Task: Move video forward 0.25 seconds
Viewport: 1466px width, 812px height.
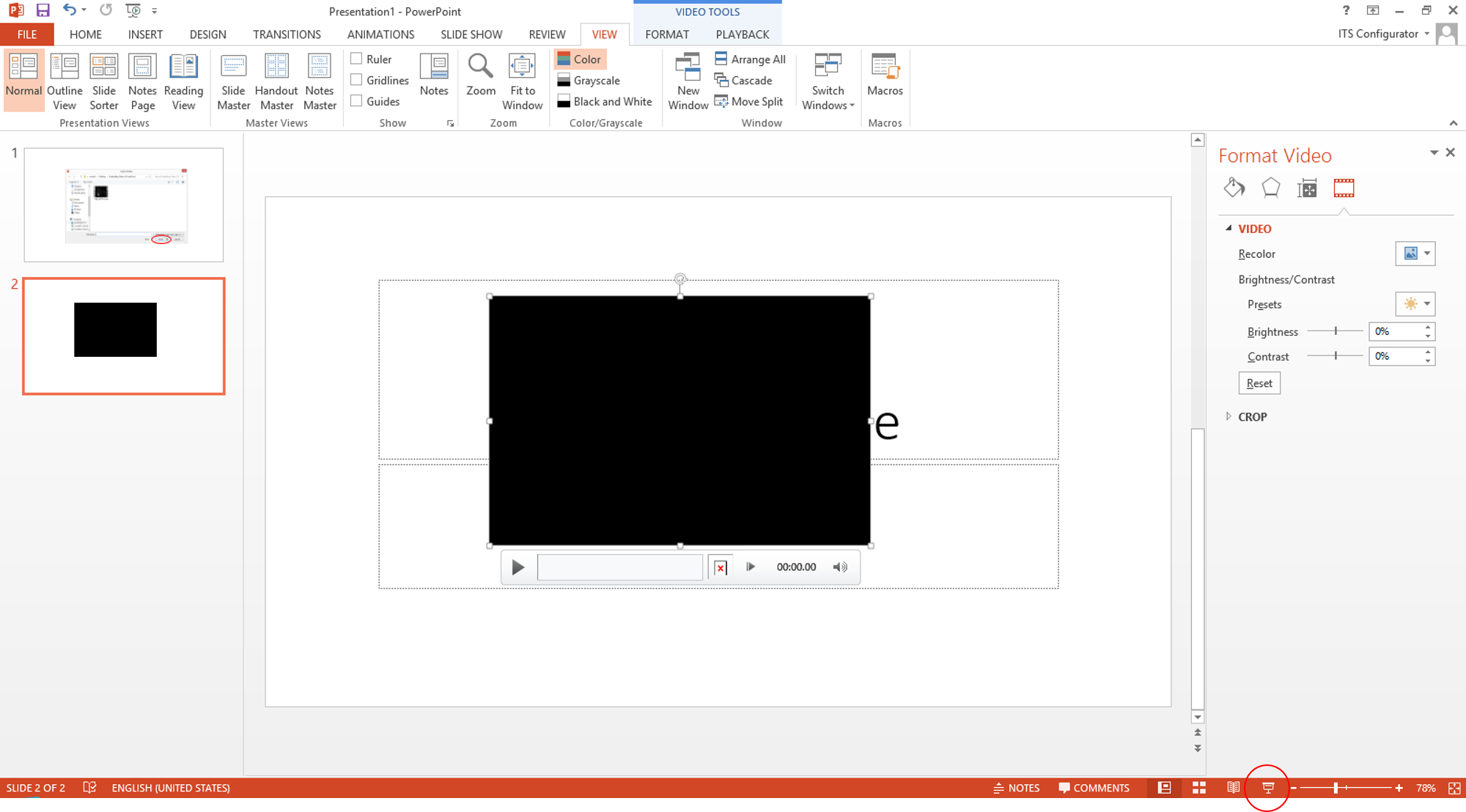Action: pyautogui.click(x=751, y=566)
